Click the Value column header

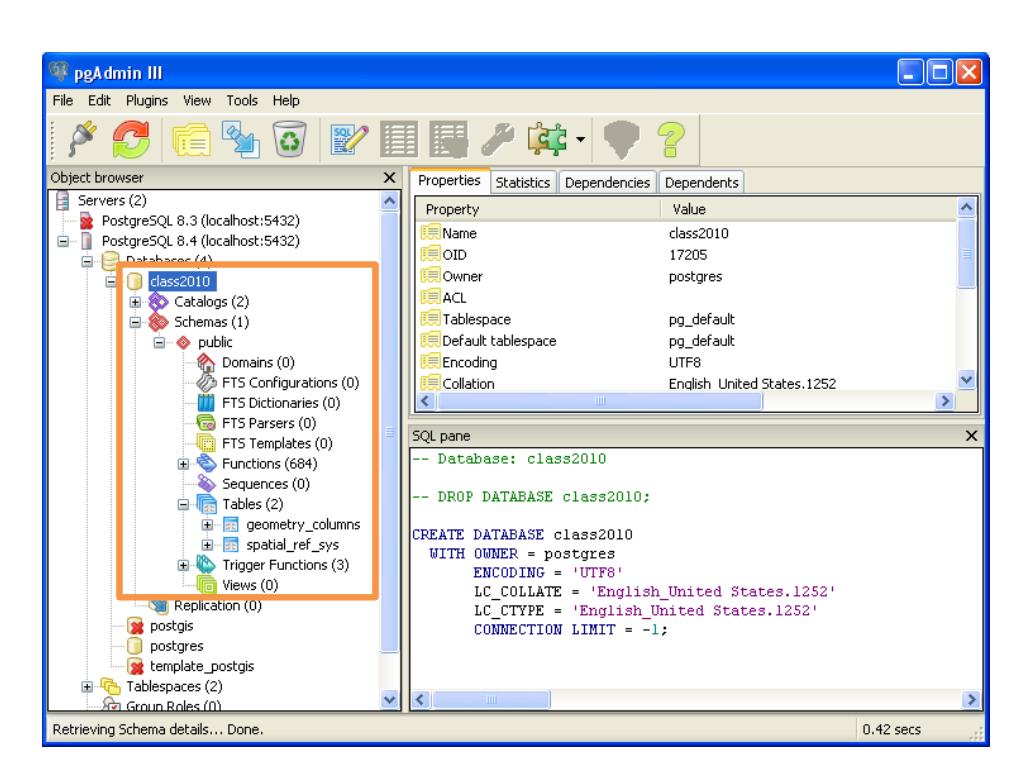(808, 210)
